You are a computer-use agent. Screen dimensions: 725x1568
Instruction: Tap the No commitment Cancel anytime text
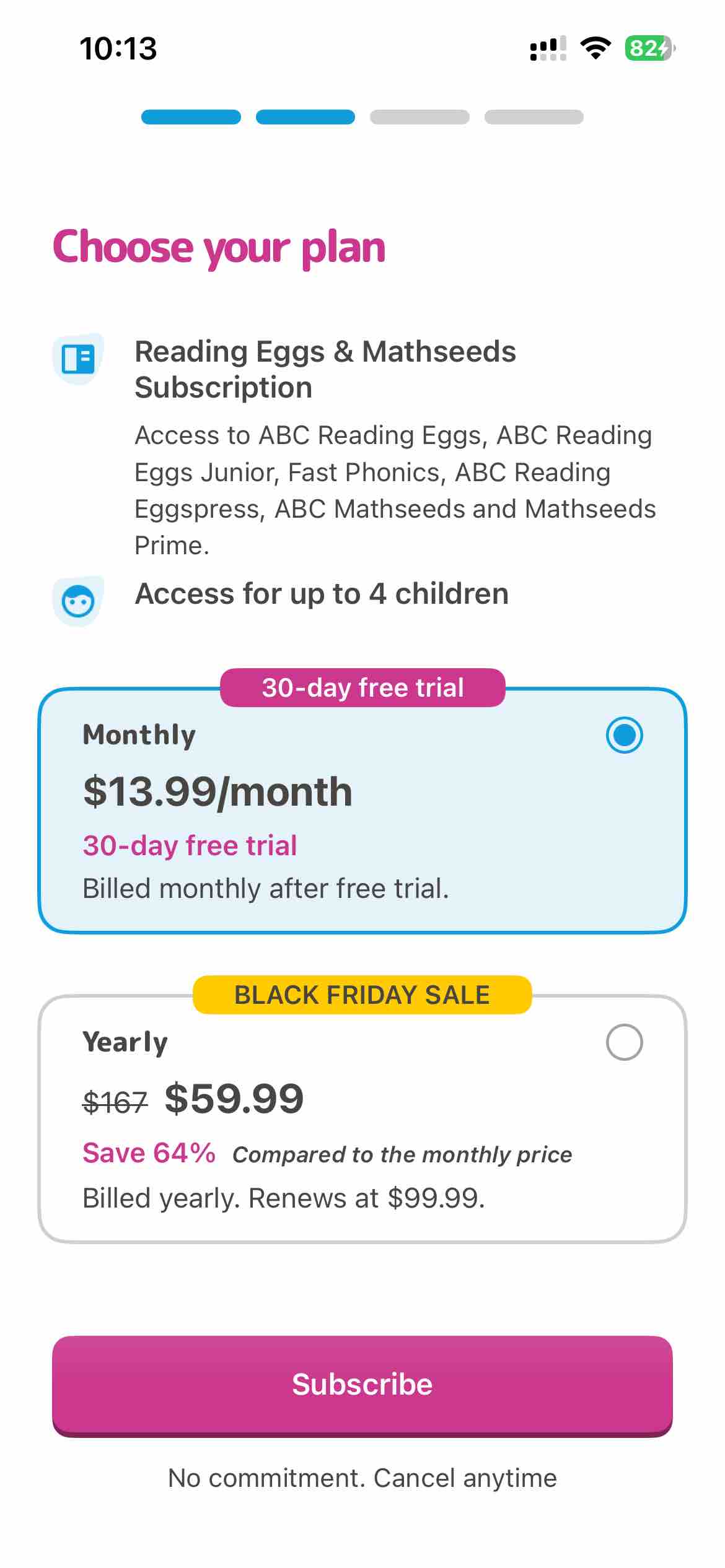pos(362,1478)
